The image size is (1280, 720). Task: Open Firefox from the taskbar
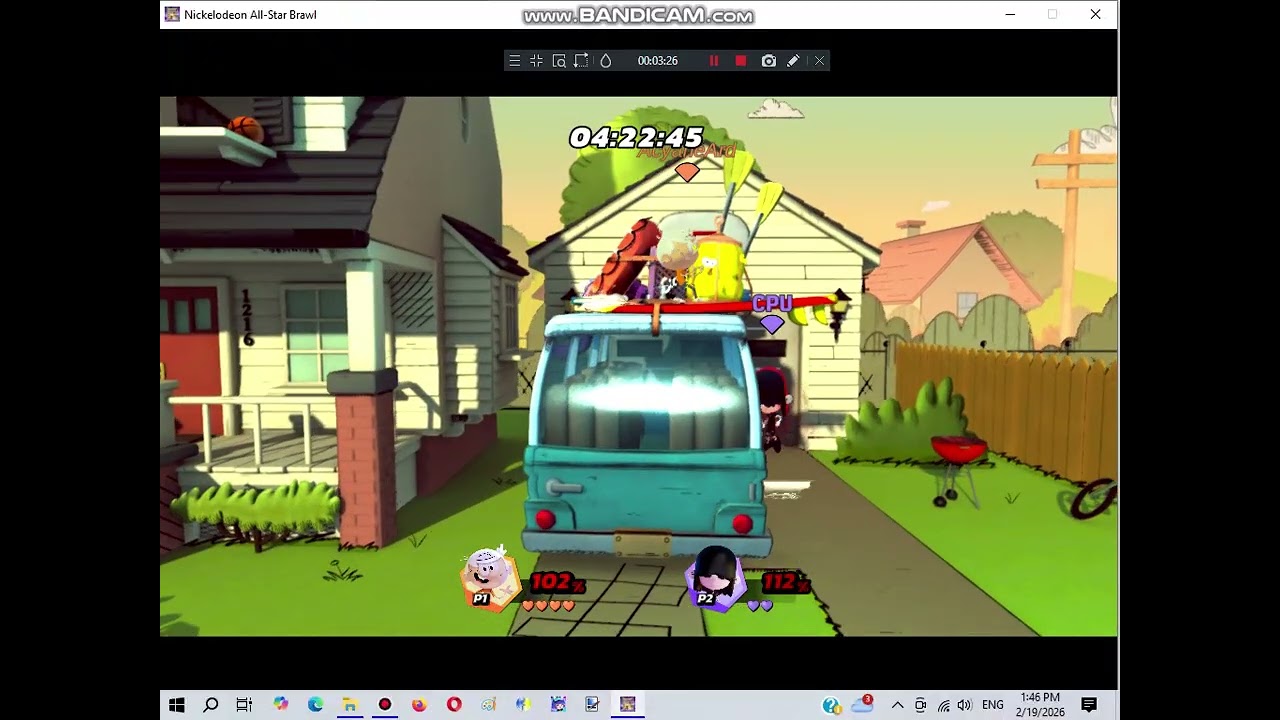(419, 705)
